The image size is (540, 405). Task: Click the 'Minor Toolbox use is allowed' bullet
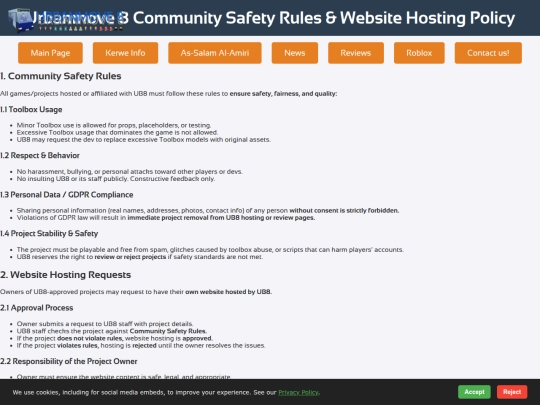tap(114, 125)
